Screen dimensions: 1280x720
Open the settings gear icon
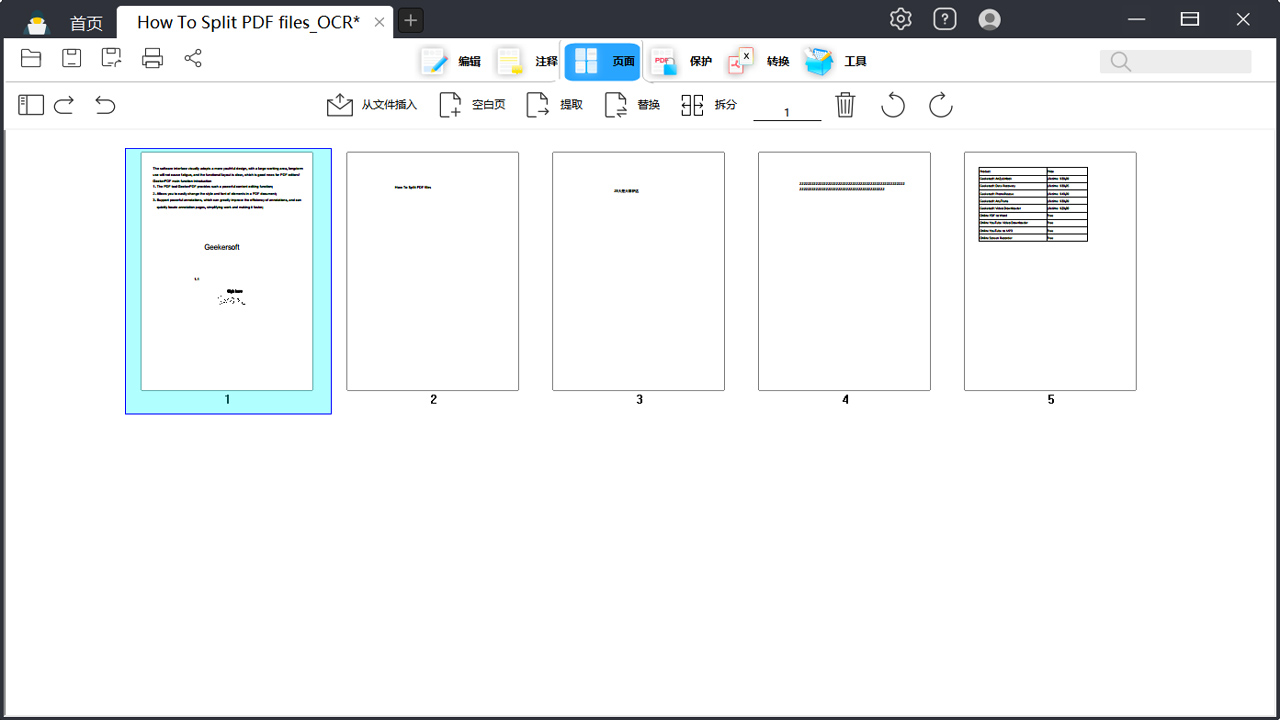click(900, 19)
